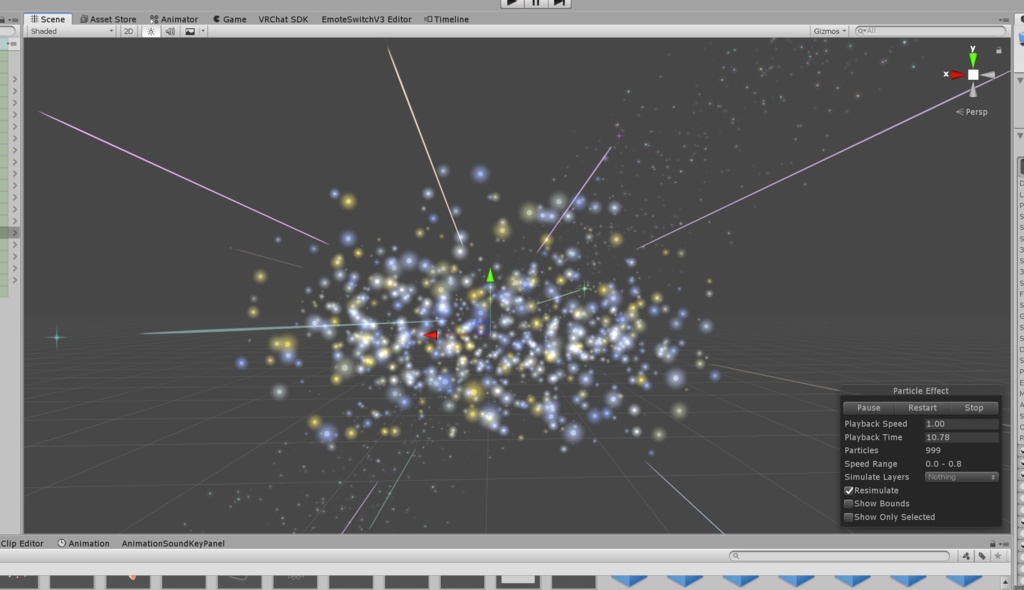Screen dimensions: 1024x590
Task: Toggle scene lighting sun icon
Action: coord(151,31)
